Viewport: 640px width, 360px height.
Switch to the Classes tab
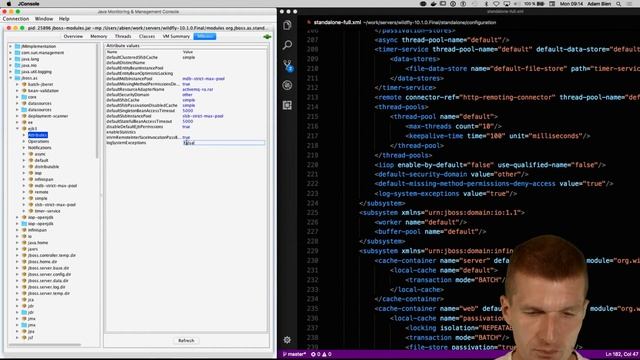coord(147,37)
